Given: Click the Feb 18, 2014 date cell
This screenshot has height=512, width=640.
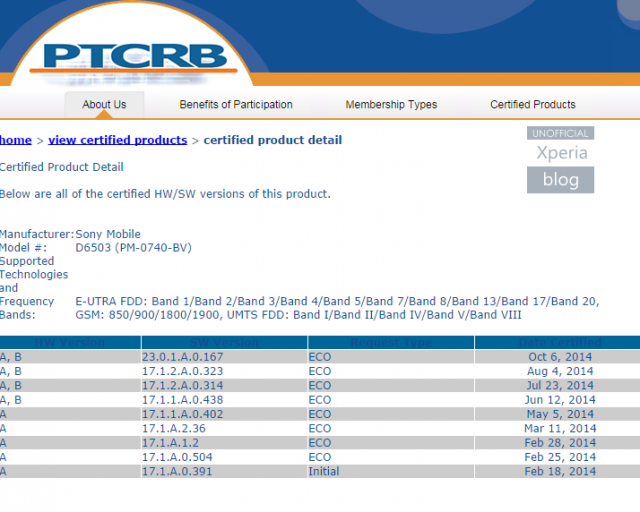Looking at the screenshot, I should pos(558,471).
